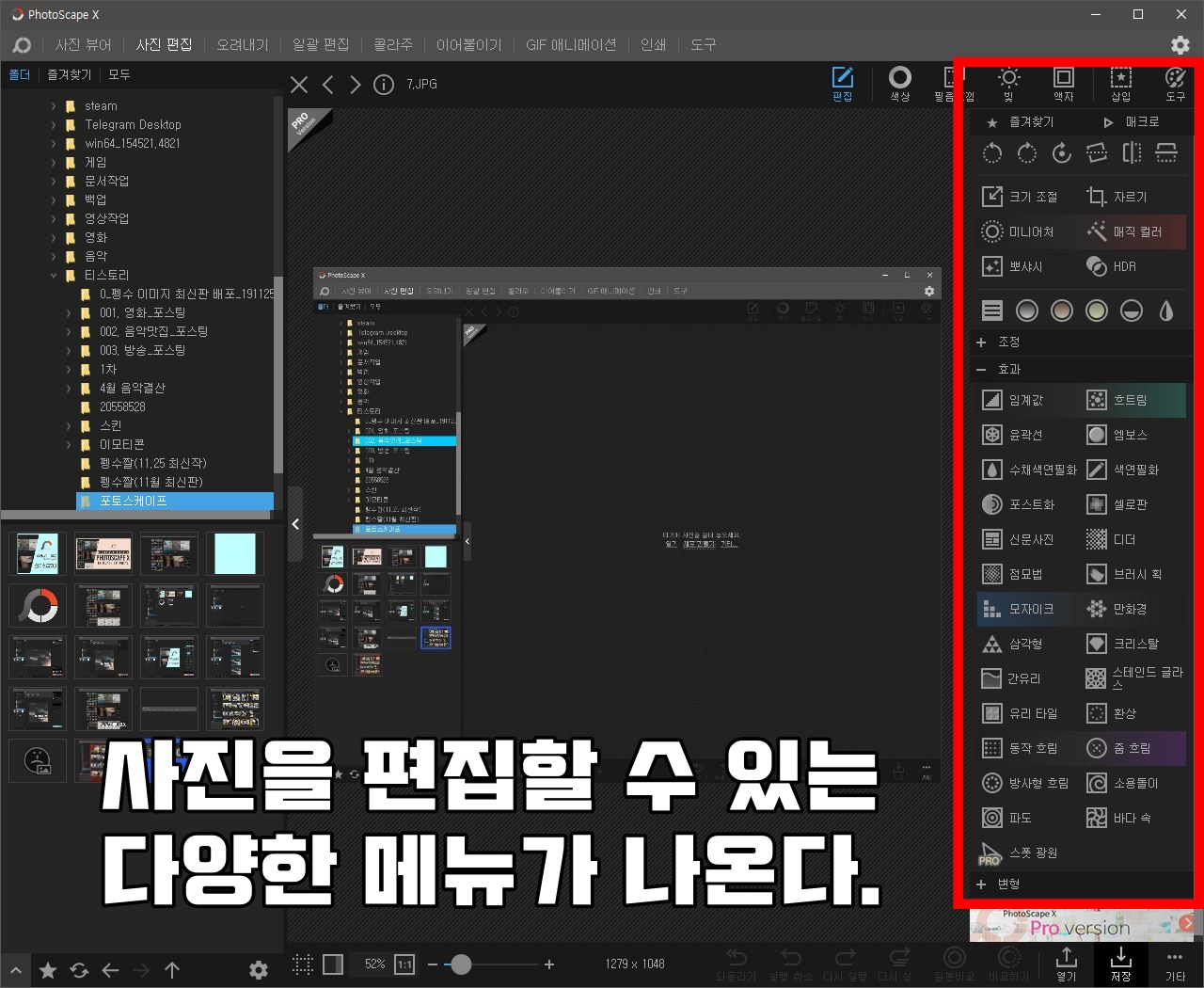The image size is (1204, 988).
Task: Click the image info icon
Action: [384, 85]
